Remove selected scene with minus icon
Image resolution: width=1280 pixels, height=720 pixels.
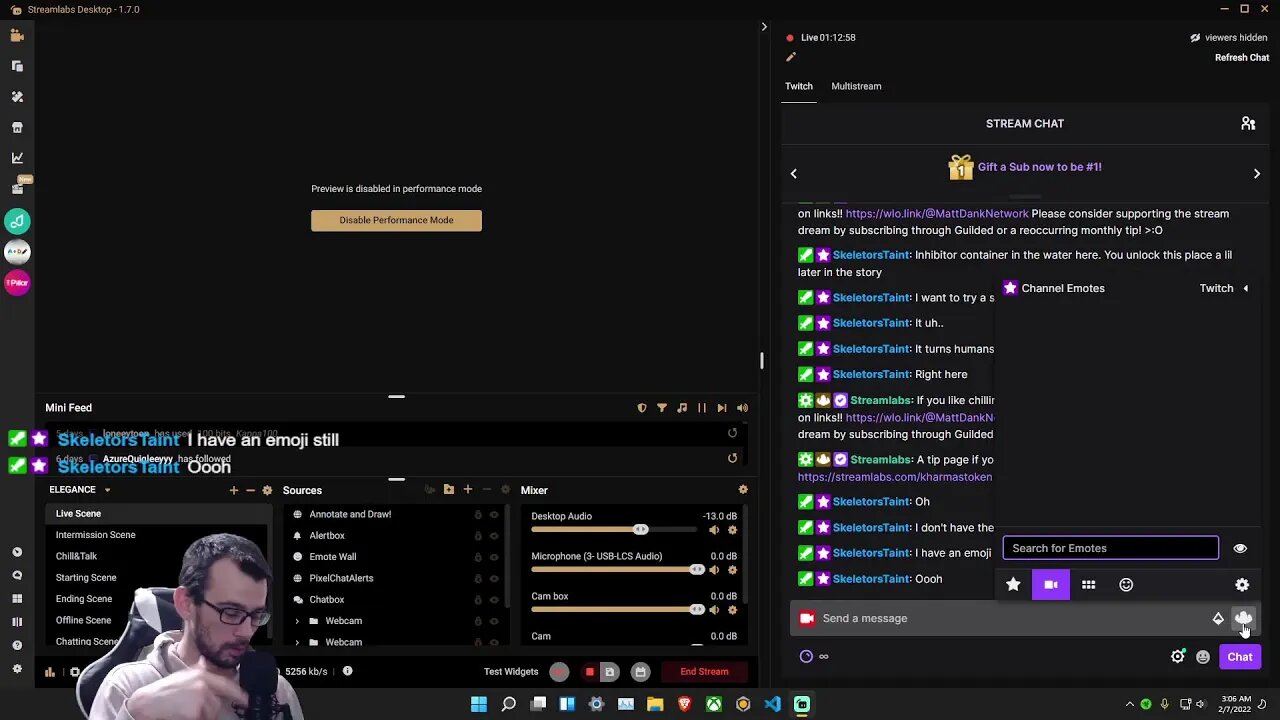(250, 490)
